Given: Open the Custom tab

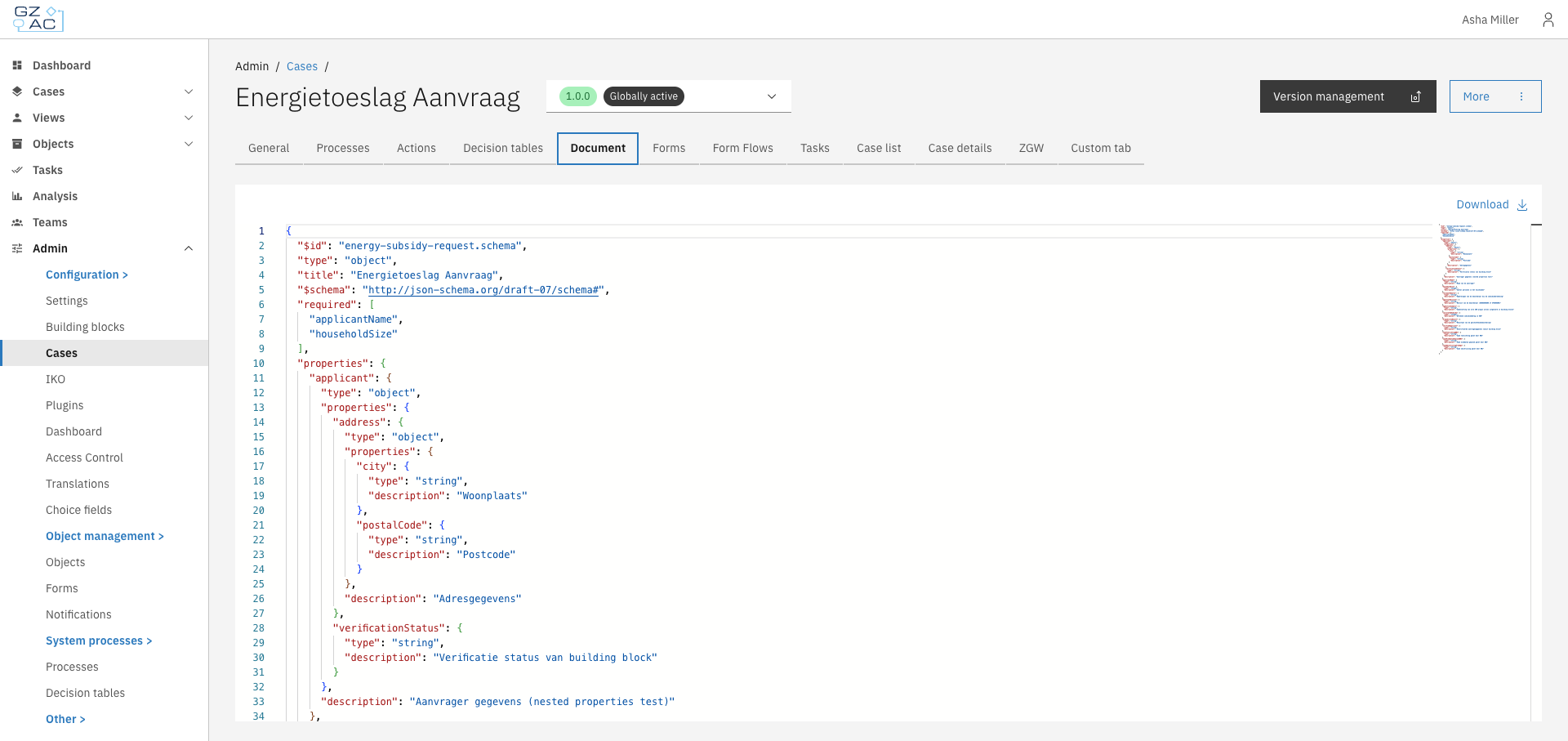Looking at the screenshot, I should click(1101, 149).
